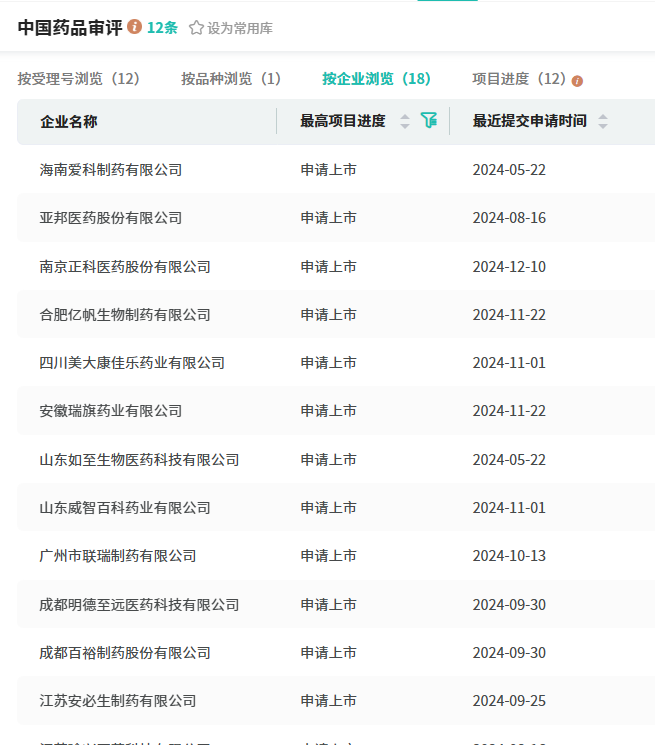The height and width of the screenshot is (745, 655).
Task: Click date 2024-11-01 in 四川美大康佳乐 row
Action: click(x=509, y=363)
